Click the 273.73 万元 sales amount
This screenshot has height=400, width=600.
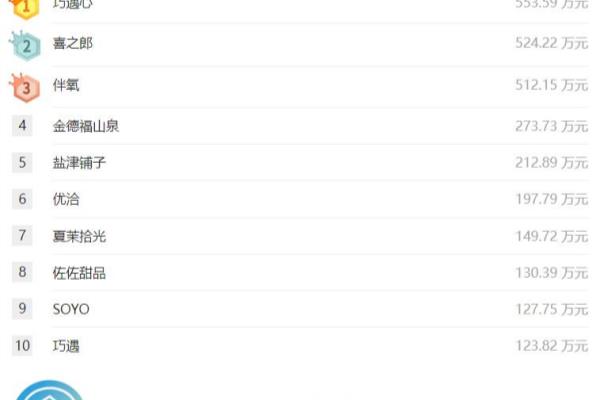pyautogui.click(x=551, y=126)
